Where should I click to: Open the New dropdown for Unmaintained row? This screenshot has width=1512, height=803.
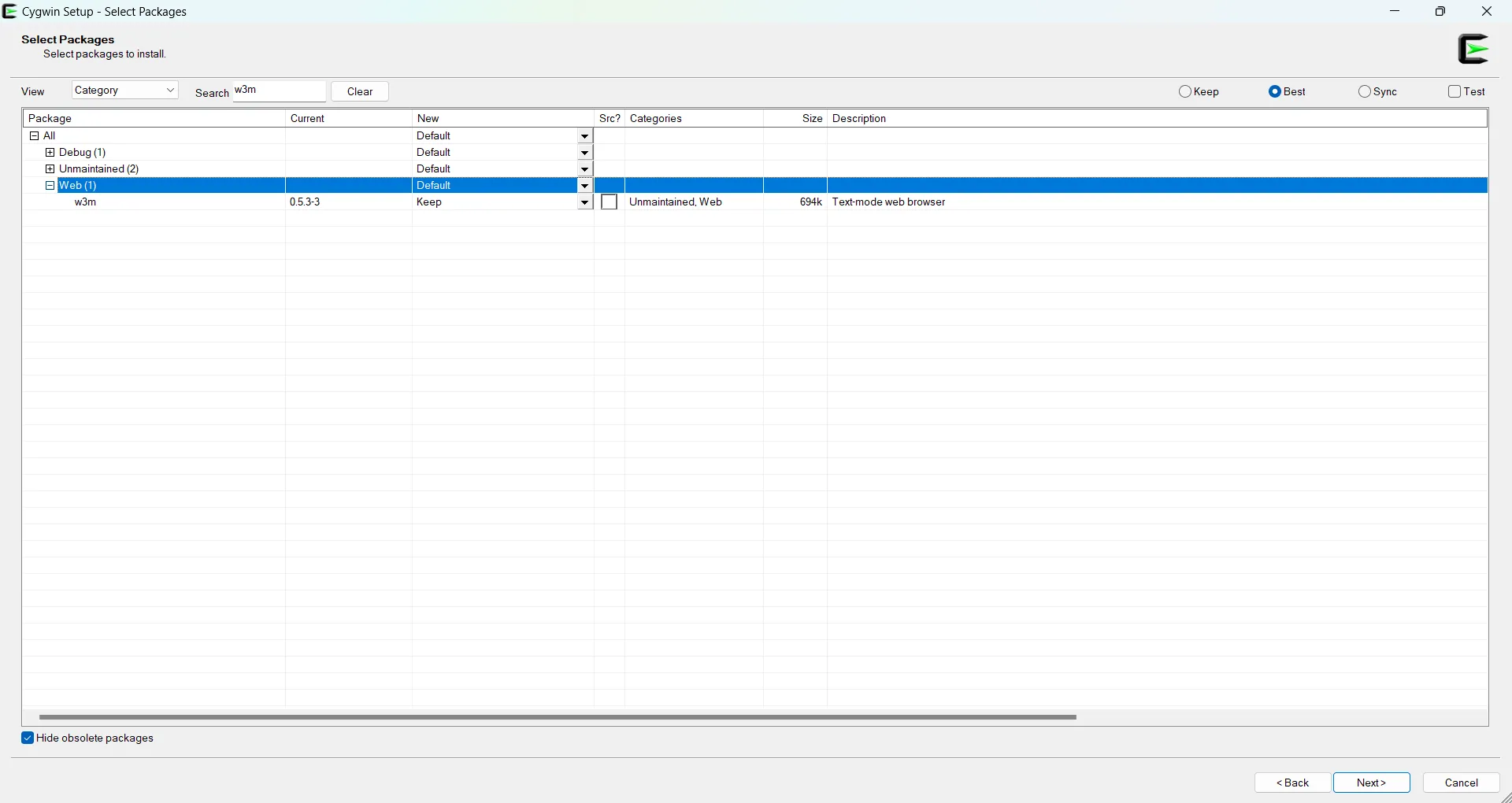(584, 169)
